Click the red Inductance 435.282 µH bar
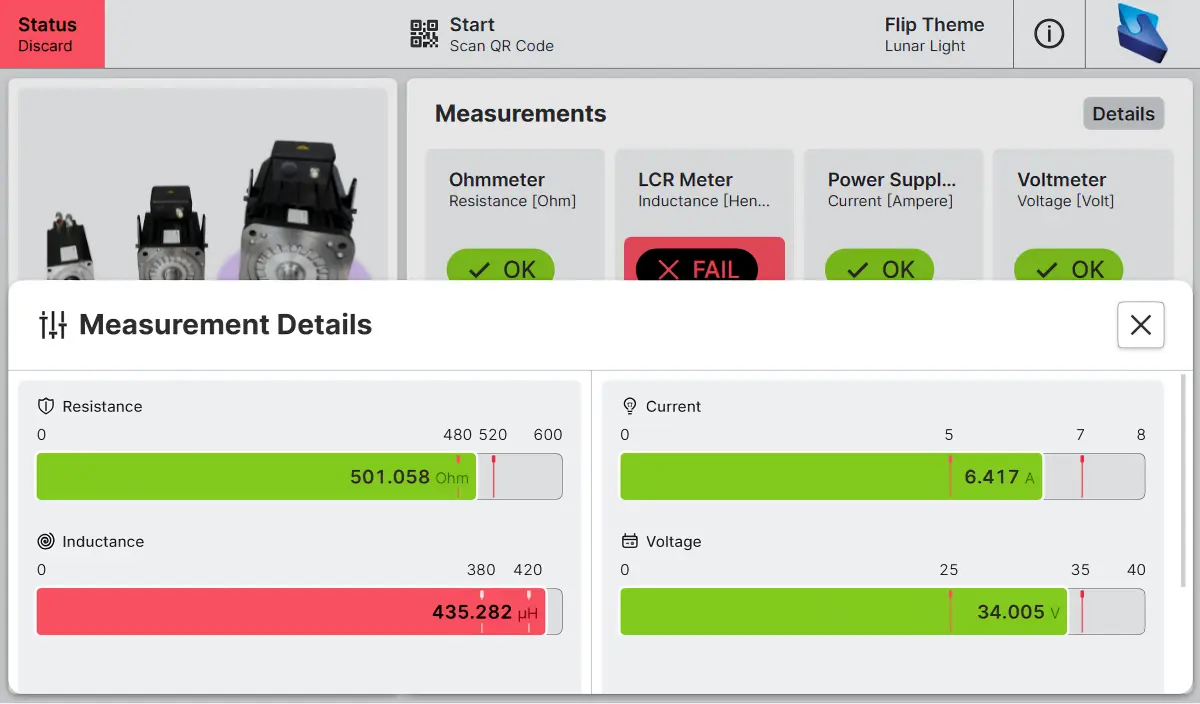Screen dimensions: 1200x704 [x=290, y=611]
